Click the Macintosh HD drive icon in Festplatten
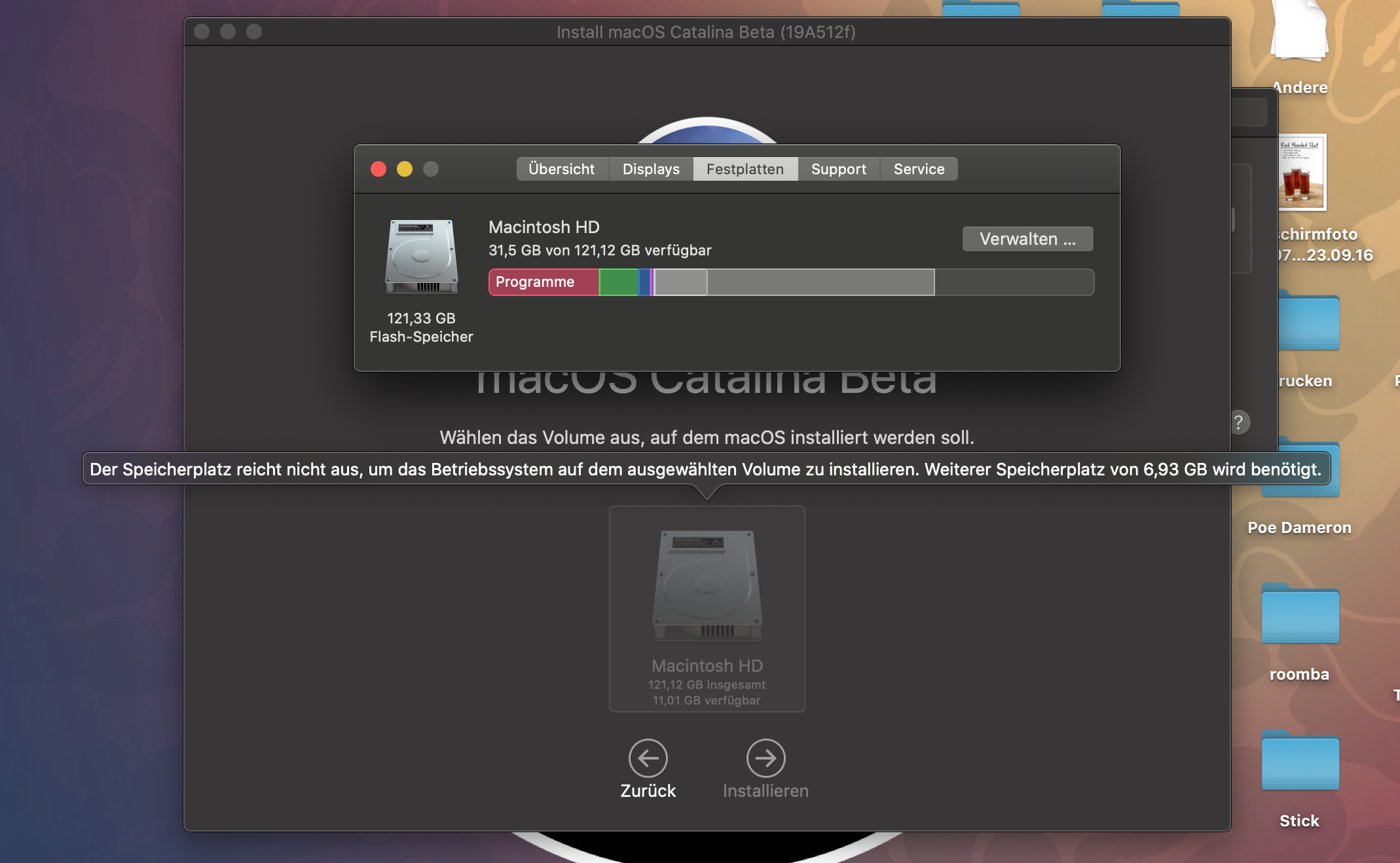This screenshot has height=863, width=1400. tap(421, 257)
